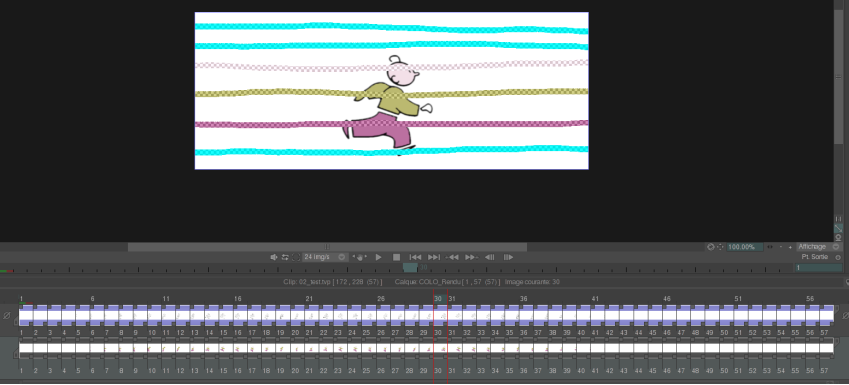
Task: Go to next bookmark/key
Action: (x=471, y=257)
